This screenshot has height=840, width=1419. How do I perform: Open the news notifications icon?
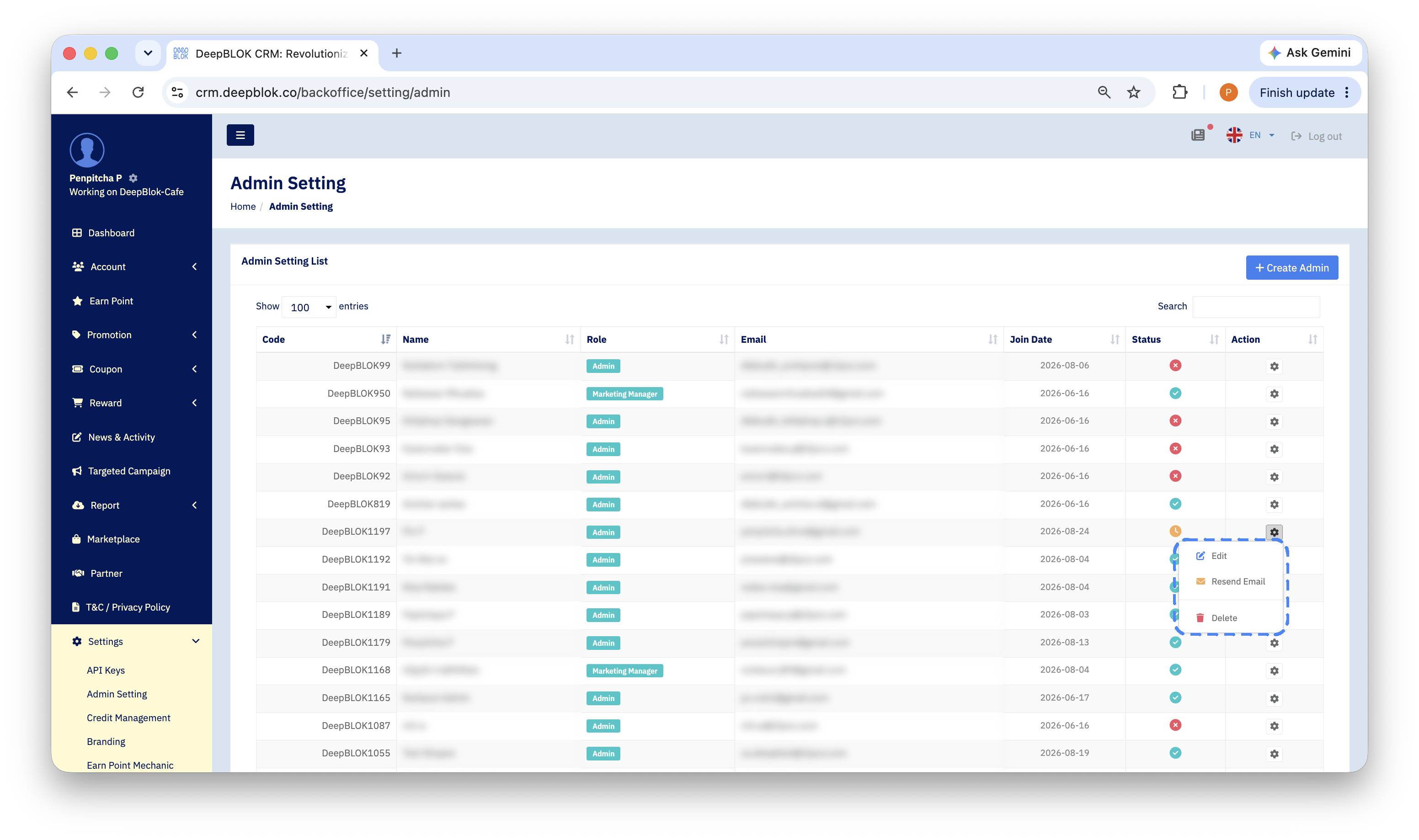pyautogui.click(x=1198, y=135)
